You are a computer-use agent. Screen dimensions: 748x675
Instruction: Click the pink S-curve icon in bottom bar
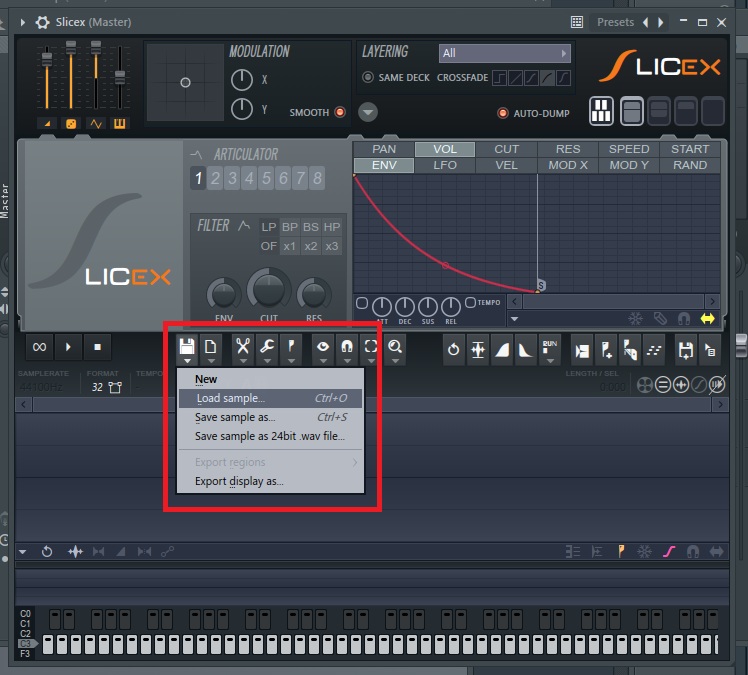[669, 552]
